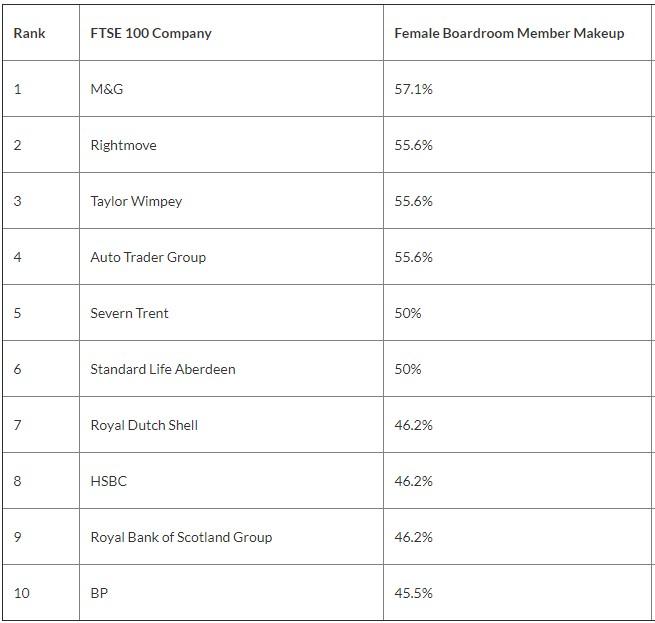Click the Female Boardroom Member Makeup header
This screenshot has width=655, height=623.
509,33
